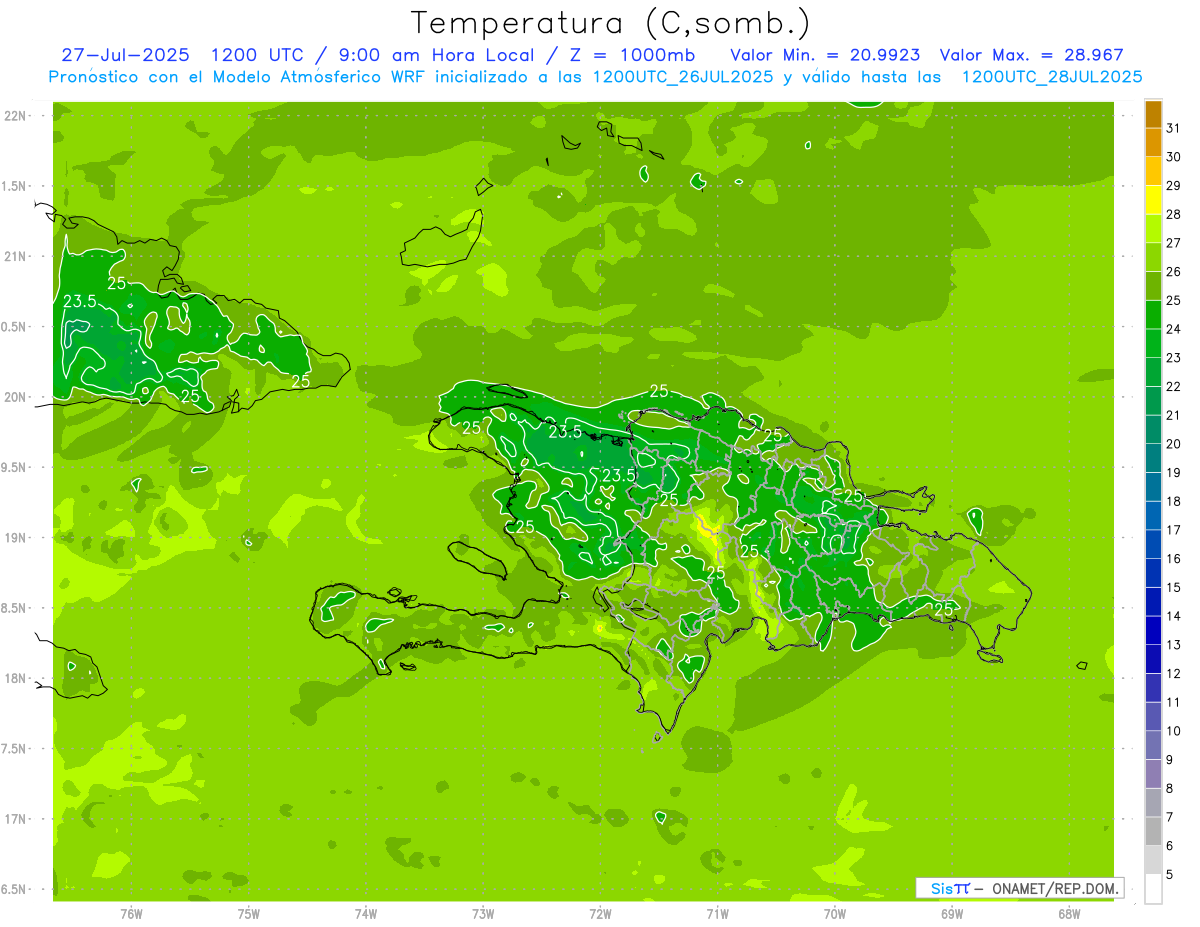Click the 72W longitude axis label
Screen dimensions: 1200x927
[600, 913]
